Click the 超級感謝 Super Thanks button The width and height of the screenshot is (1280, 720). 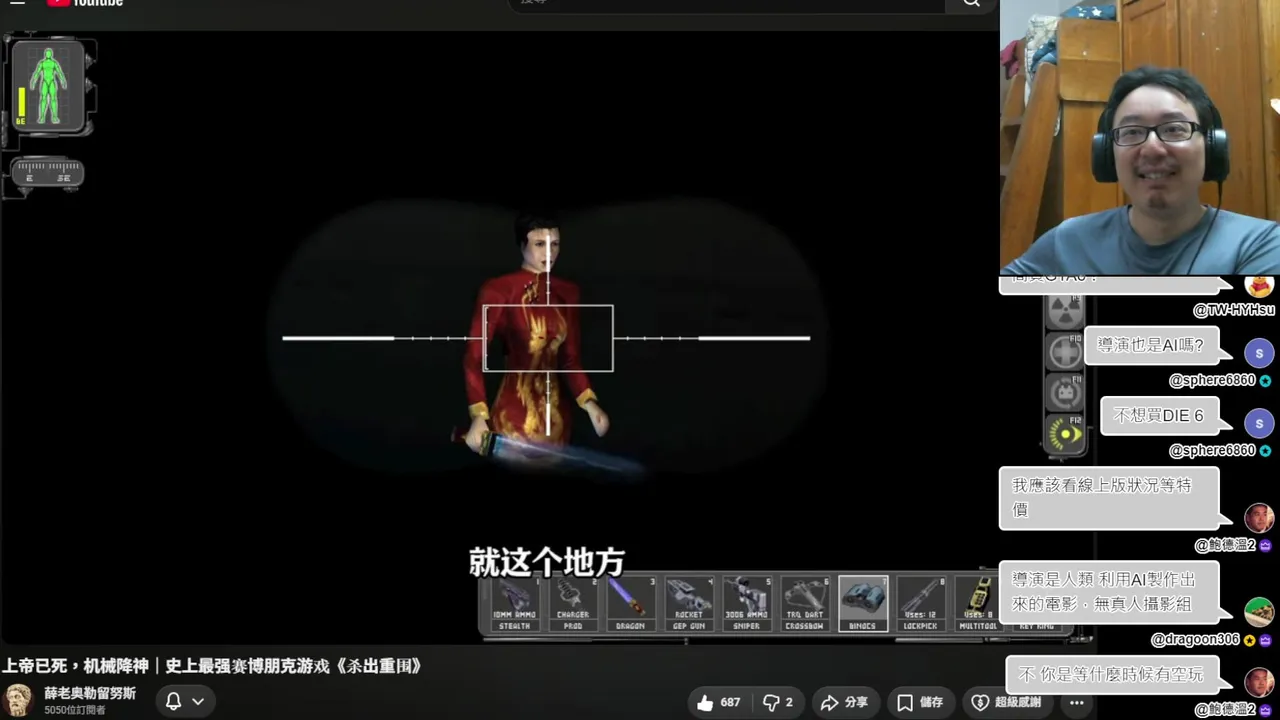coord(1007,702)
